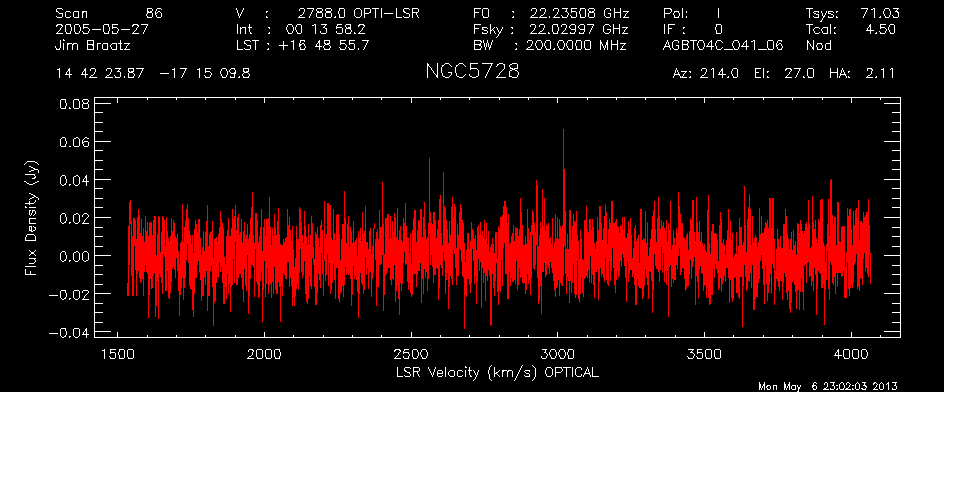Click the 3000 x-axis tick label

pyautogui.click(x=558, y=354)
